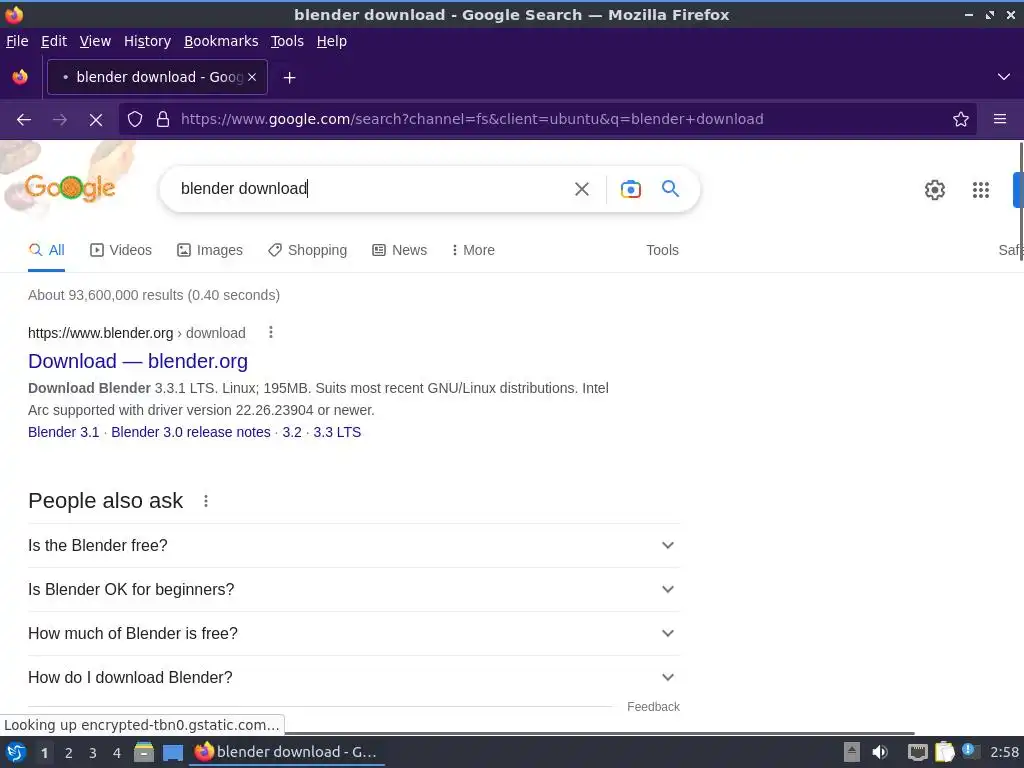The image size is (1024, 768).
Task: Select the All results tab
Action: pos(46,250)
